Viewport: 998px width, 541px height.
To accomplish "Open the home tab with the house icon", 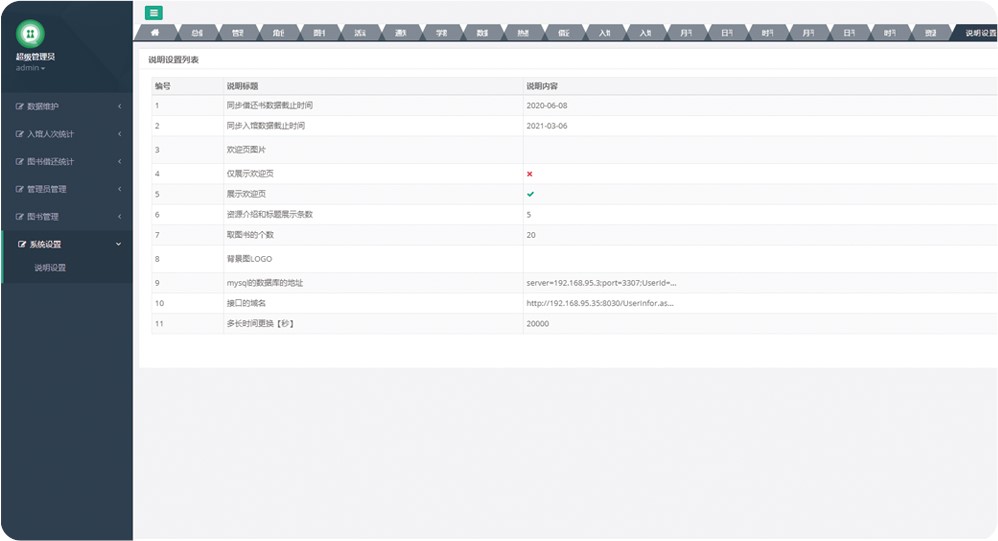I will [x=155, y=32].
